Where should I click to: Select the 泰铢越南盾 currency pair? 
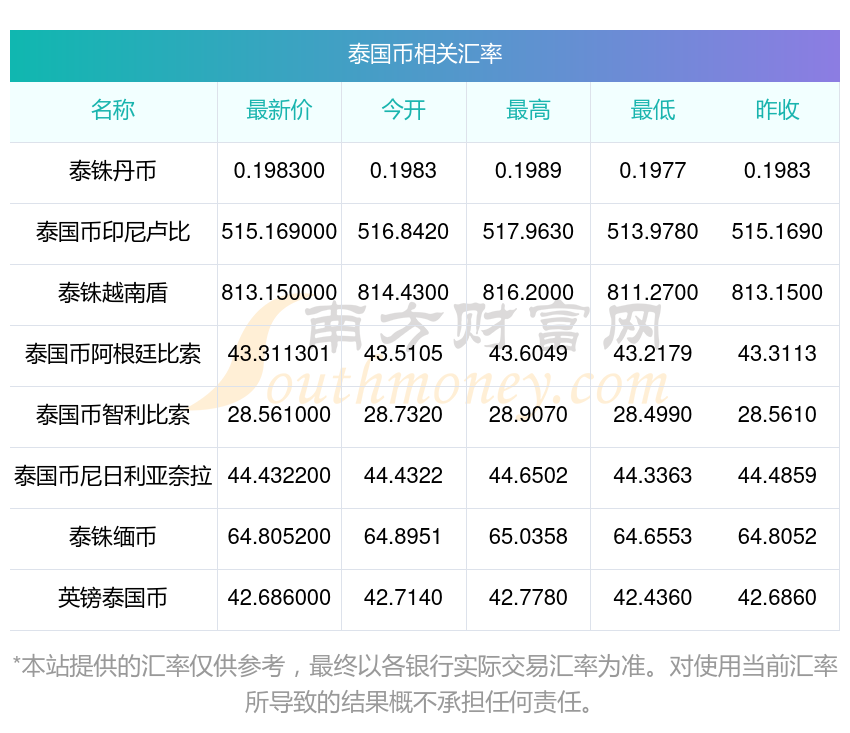pyautogui.click(x=113, y=293)
